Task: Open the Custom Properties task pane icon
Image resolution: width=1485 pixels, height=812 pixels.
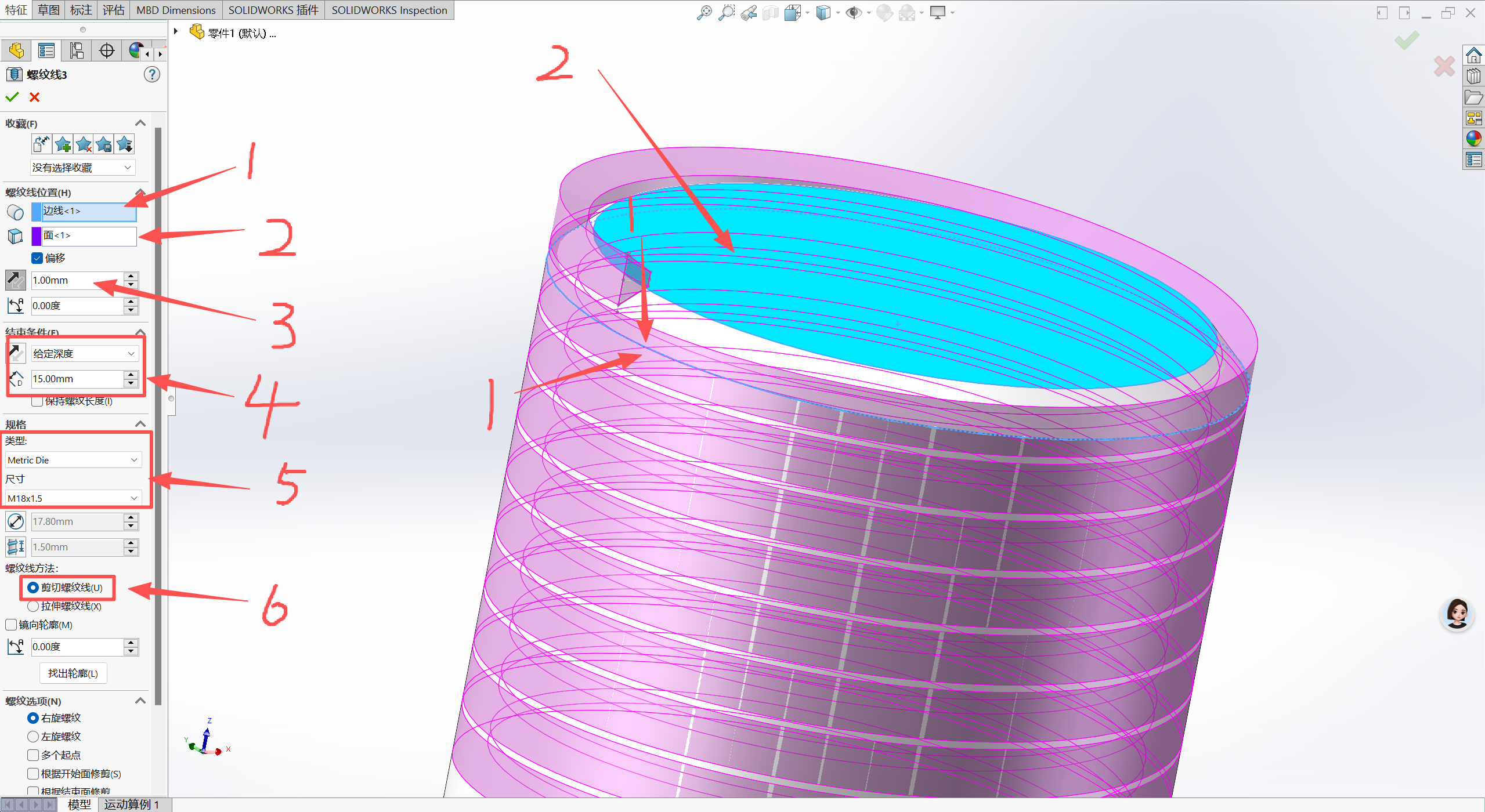Action: [x=1474, y=159]
